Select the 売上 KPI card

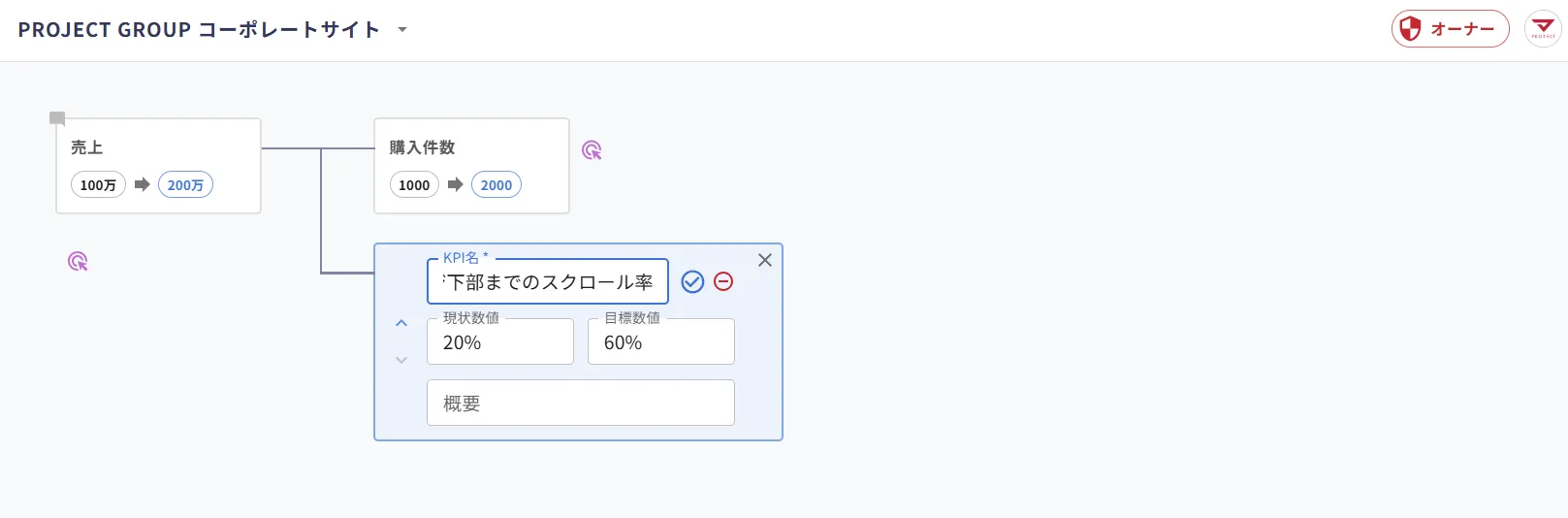pyautogui.click(x=159, y=166)
